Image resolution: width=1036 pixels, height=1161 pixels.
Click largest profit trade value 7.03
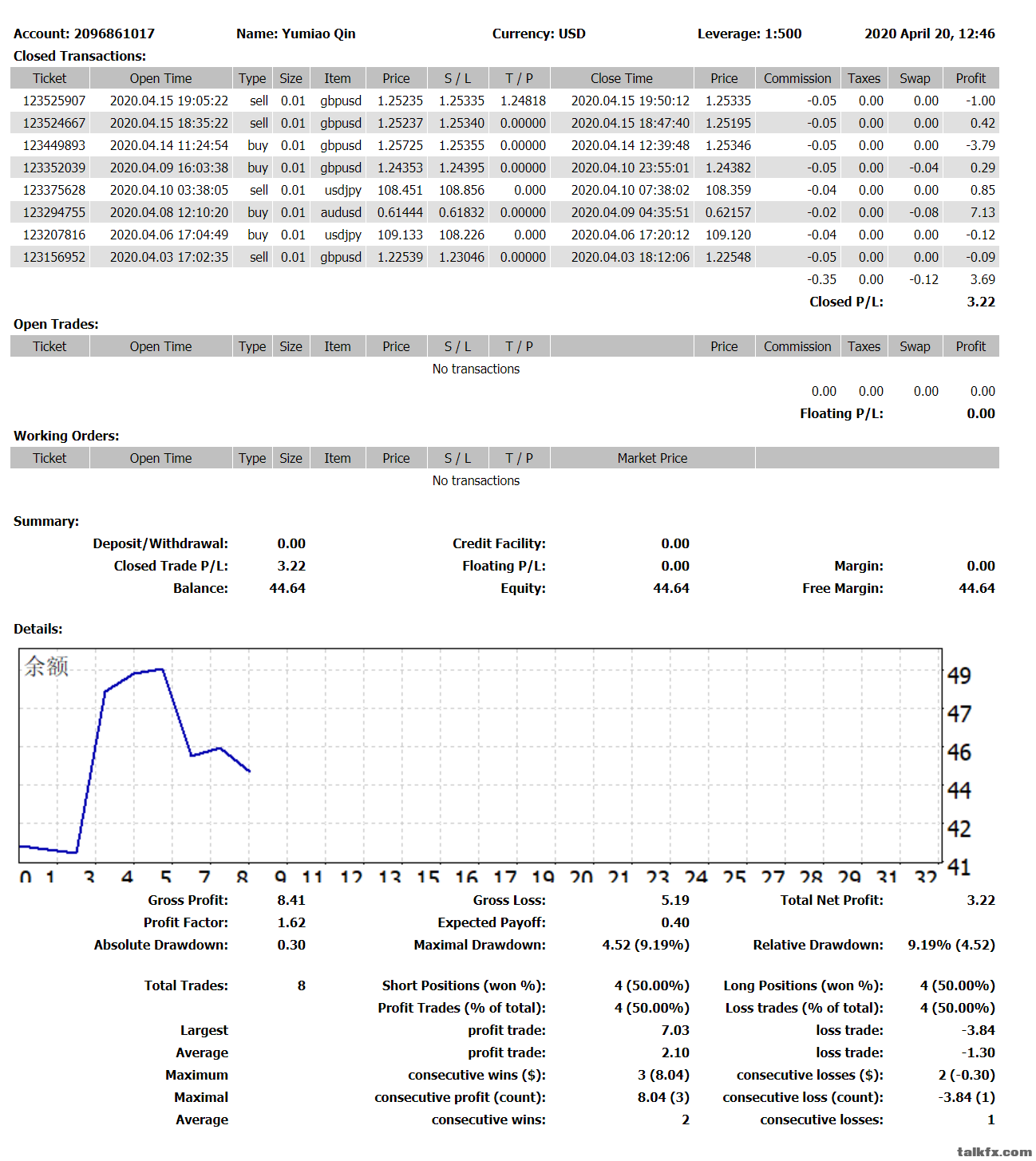pos(675,1030)
